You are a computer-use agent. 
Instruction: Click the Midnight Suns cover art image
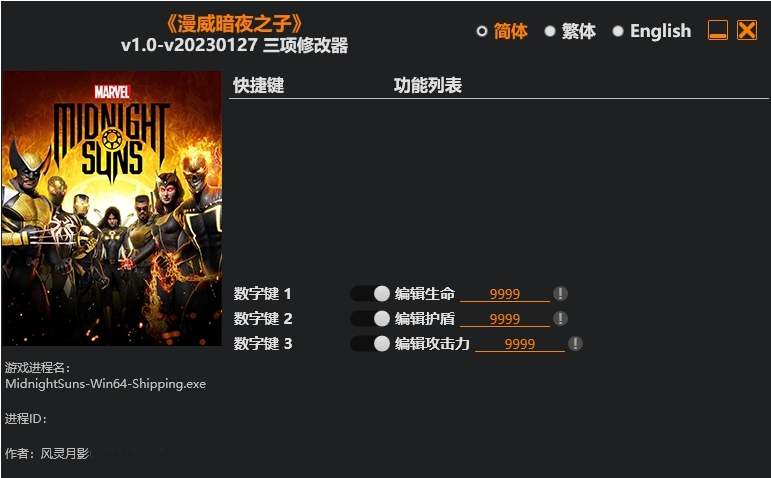[112, 208]
